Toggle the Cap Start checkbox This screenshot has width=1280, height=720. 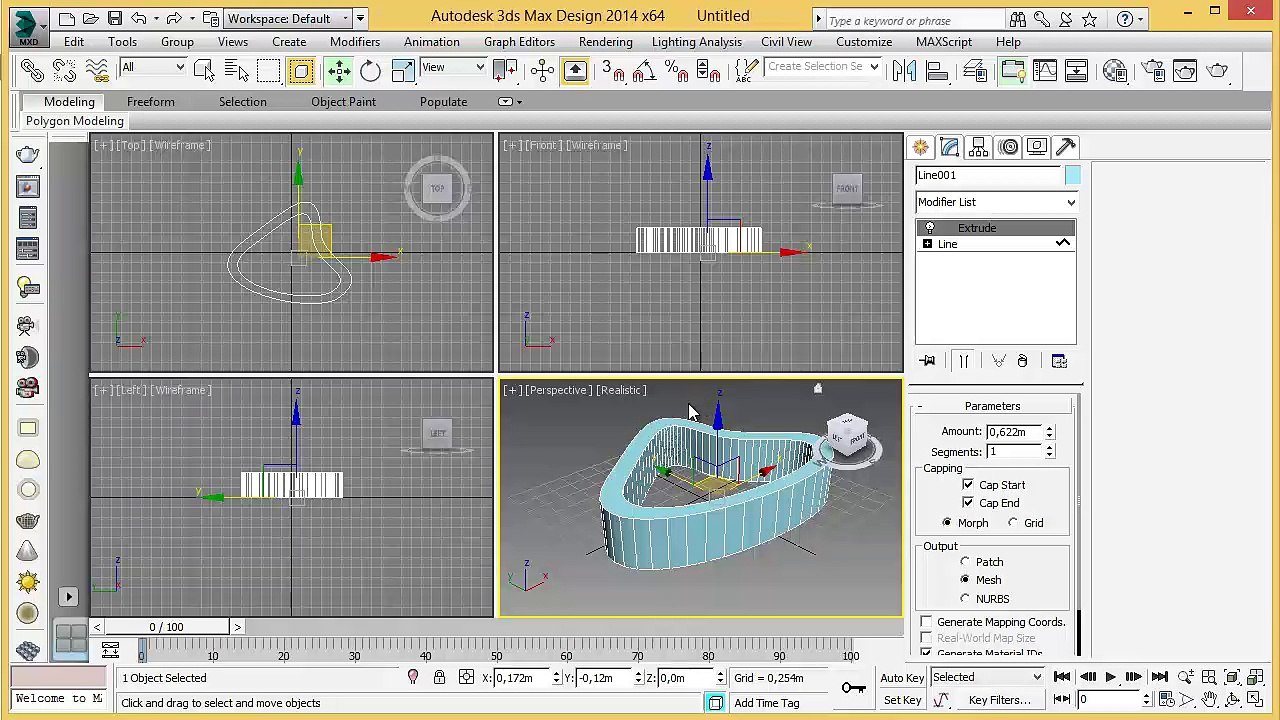pos(968,485)
